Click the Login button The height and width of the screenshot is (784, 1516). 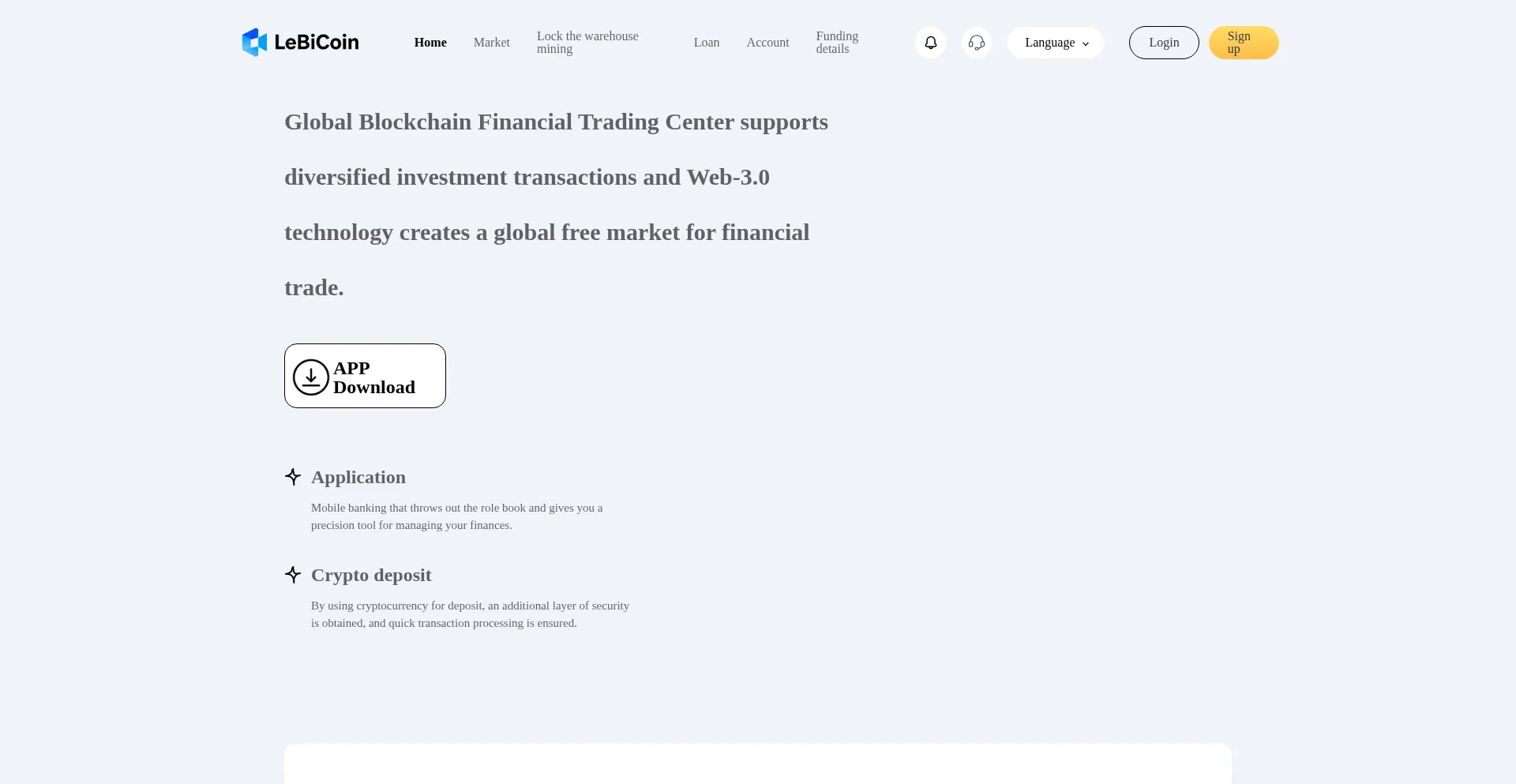tap(1164, 42)
